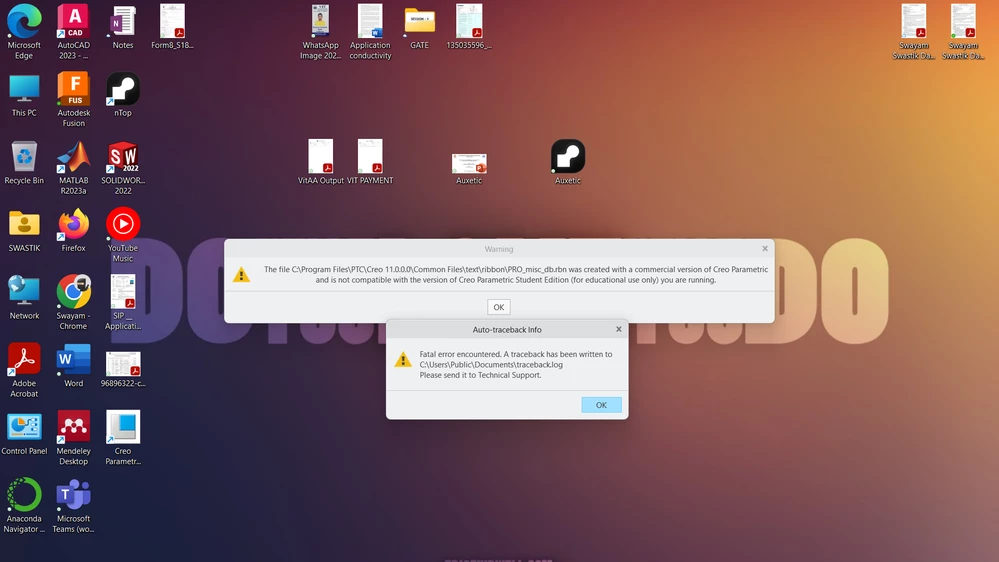The image size is (999, 562).
Task: Launch Firefox browser shortcut
Action: (73, 230)
